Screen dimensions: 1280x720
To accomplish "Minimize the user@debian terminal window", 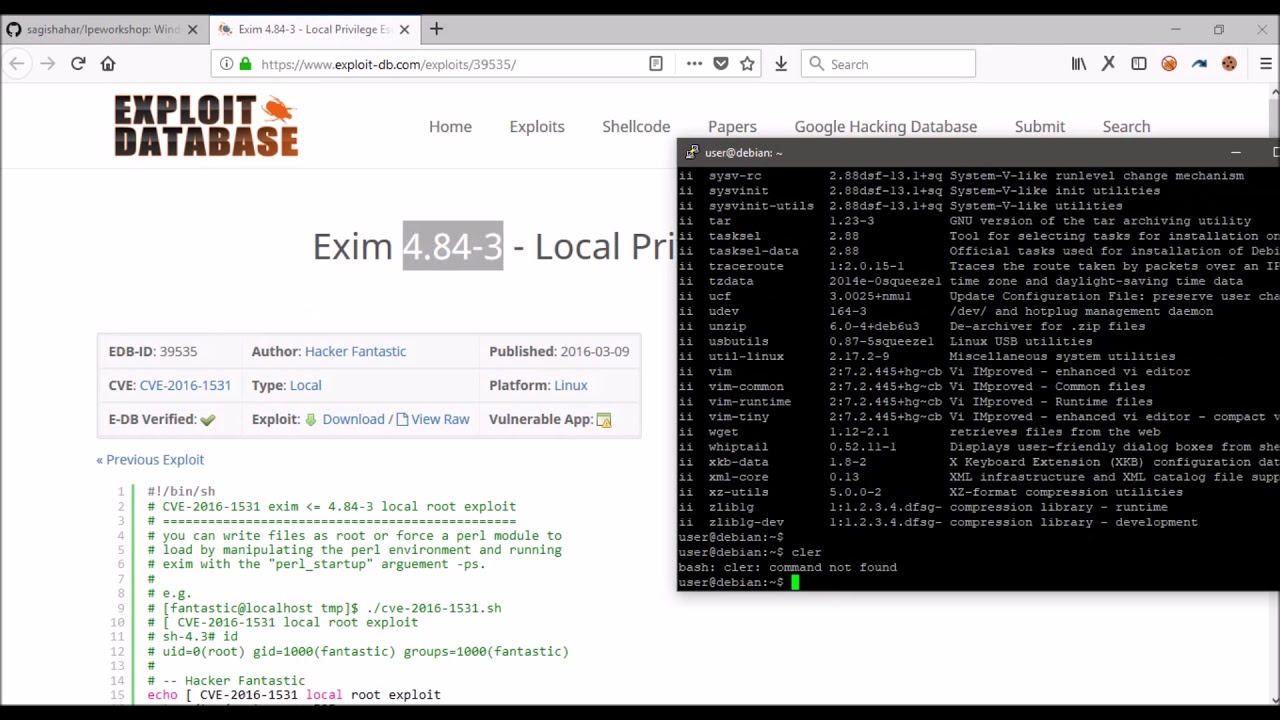I will click(1236, 152).
